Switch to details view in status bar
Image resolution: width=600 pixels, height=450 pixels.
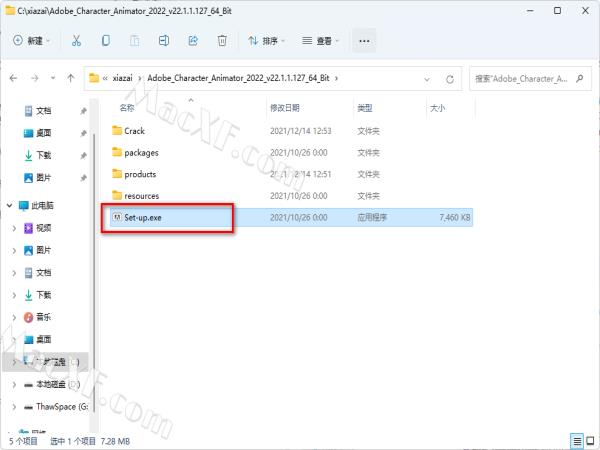576,440
